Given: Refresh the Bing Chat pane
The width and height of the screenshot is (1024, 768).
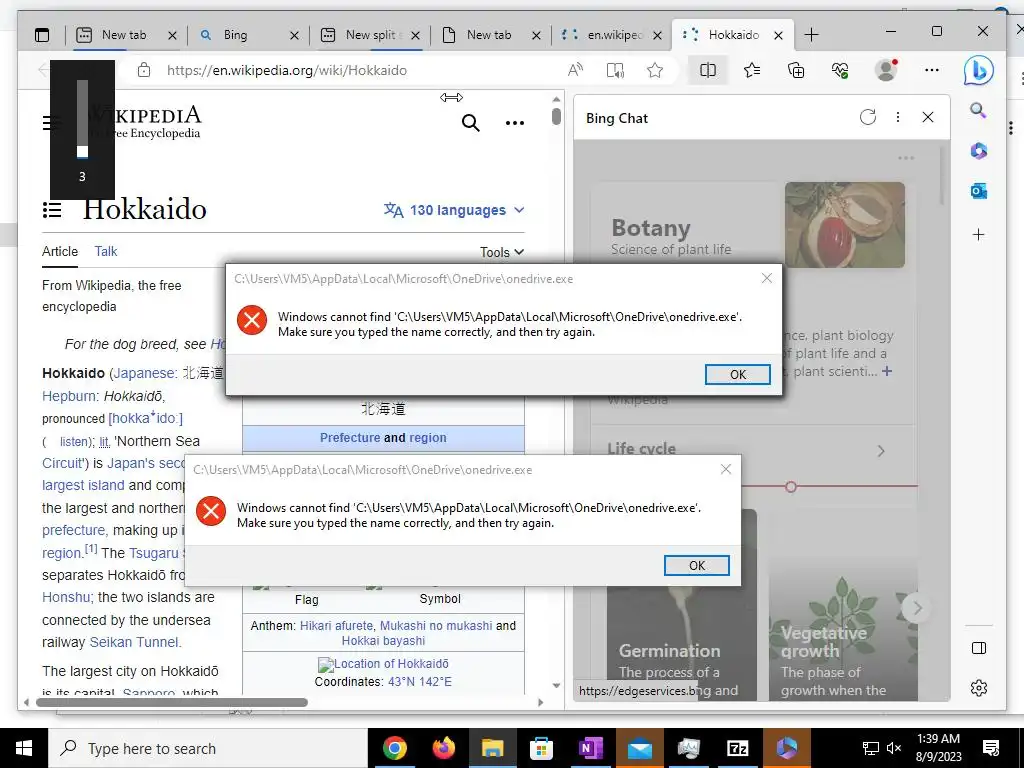Looking at the screenshot, I should pos(868,117).
